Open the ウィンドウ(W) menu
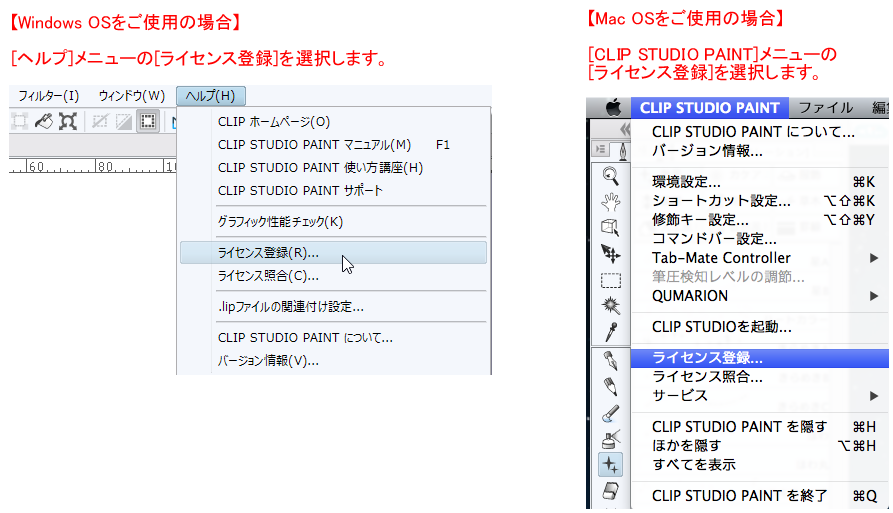 coord(132,96)
